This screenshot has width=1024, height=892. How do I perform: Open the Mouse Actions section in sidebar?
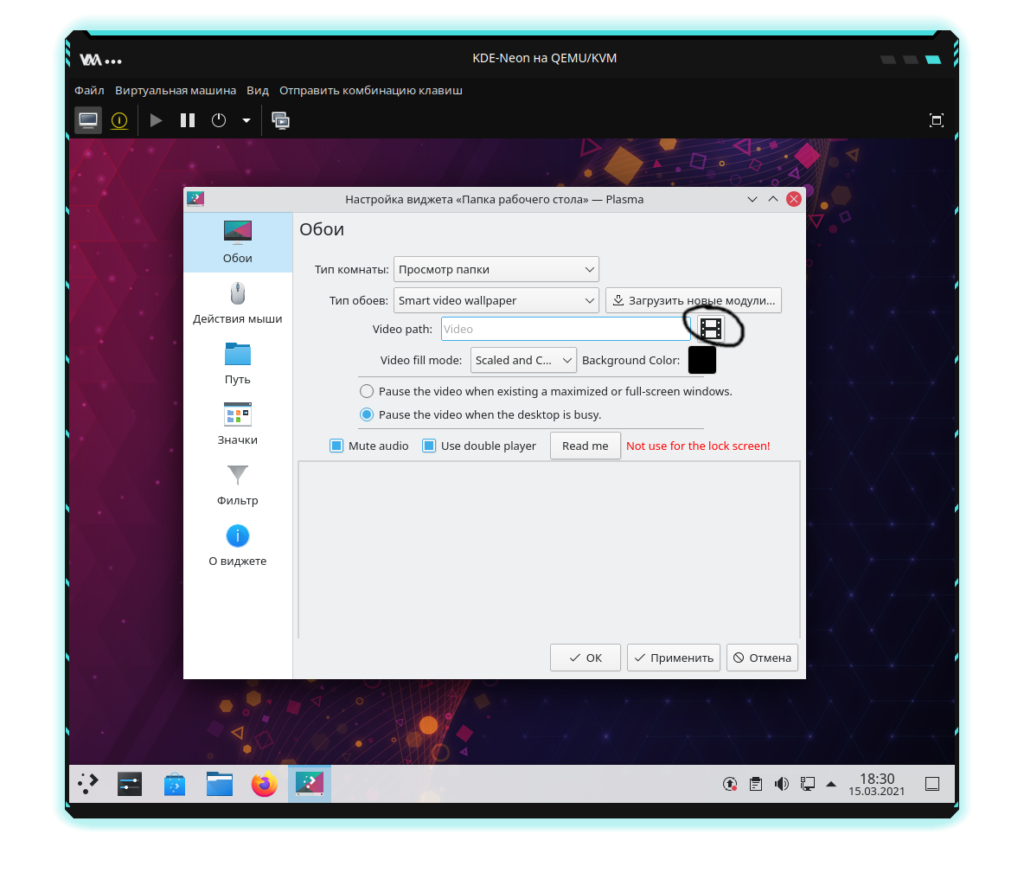(x=237, y=303)
